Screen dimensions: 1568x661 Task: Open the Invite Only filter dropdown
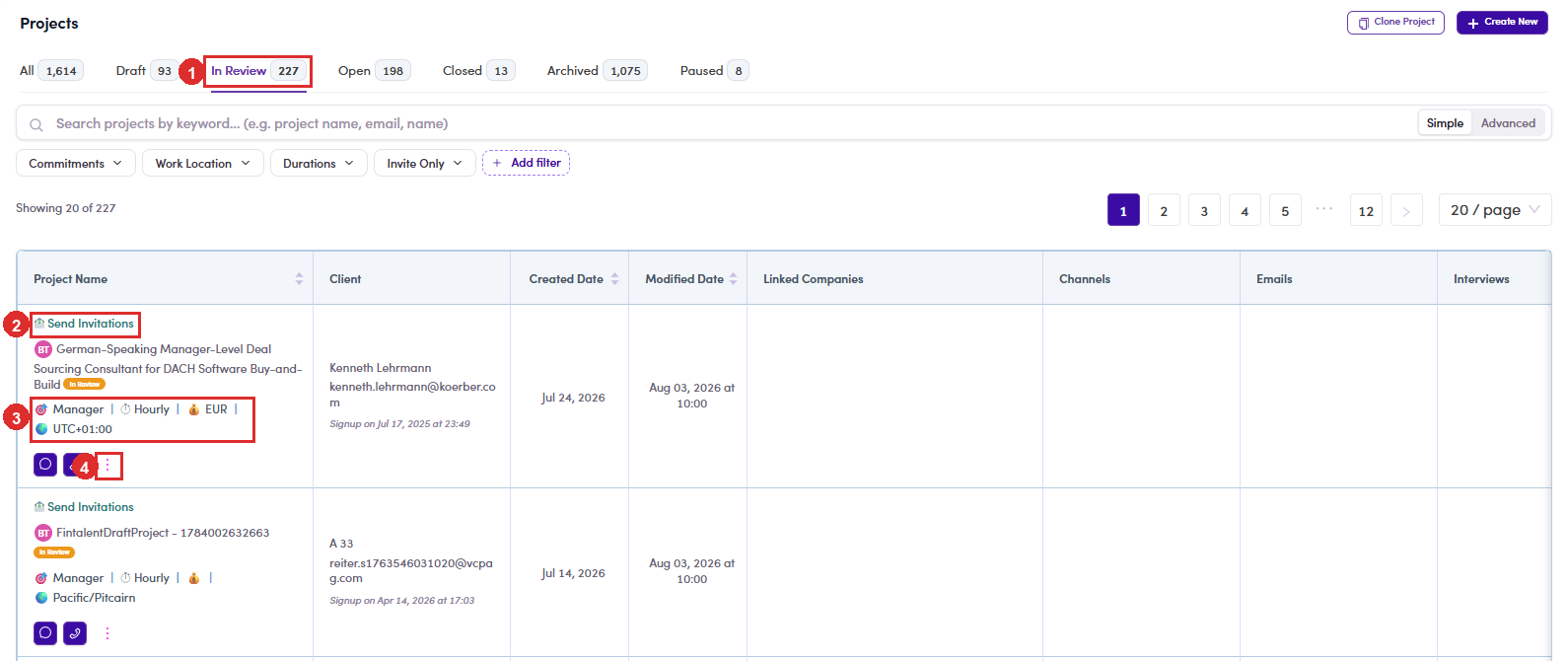[x=425, y=164]
